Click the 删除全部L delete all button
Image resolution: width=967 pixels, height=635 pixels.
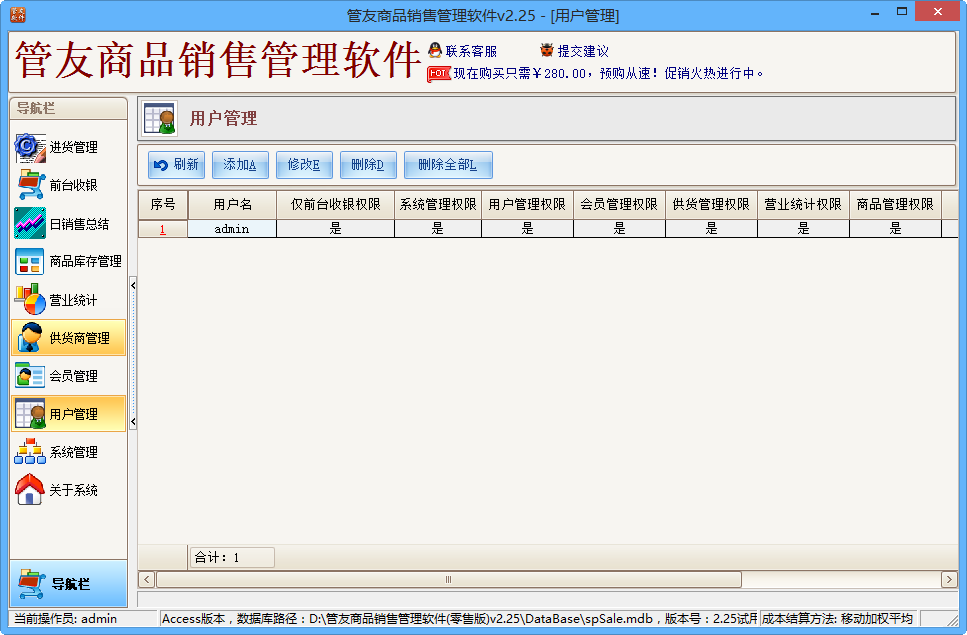448,165
